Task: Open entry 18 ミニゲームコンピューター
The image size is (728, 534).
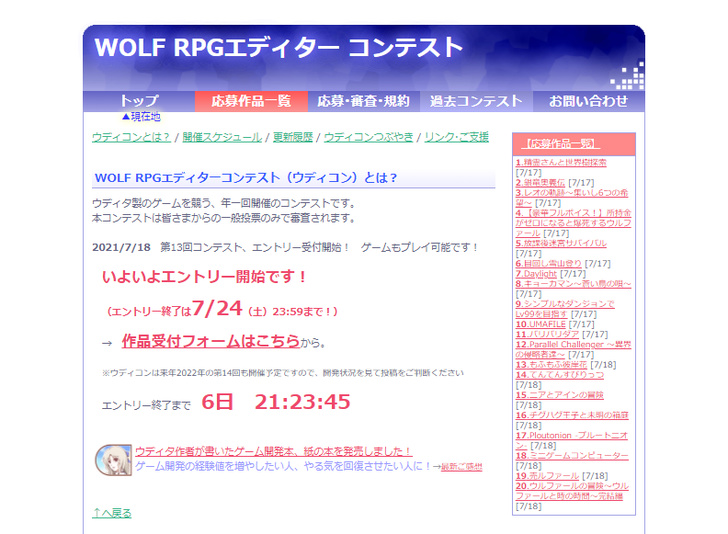Action: click(x=572, y=456)
